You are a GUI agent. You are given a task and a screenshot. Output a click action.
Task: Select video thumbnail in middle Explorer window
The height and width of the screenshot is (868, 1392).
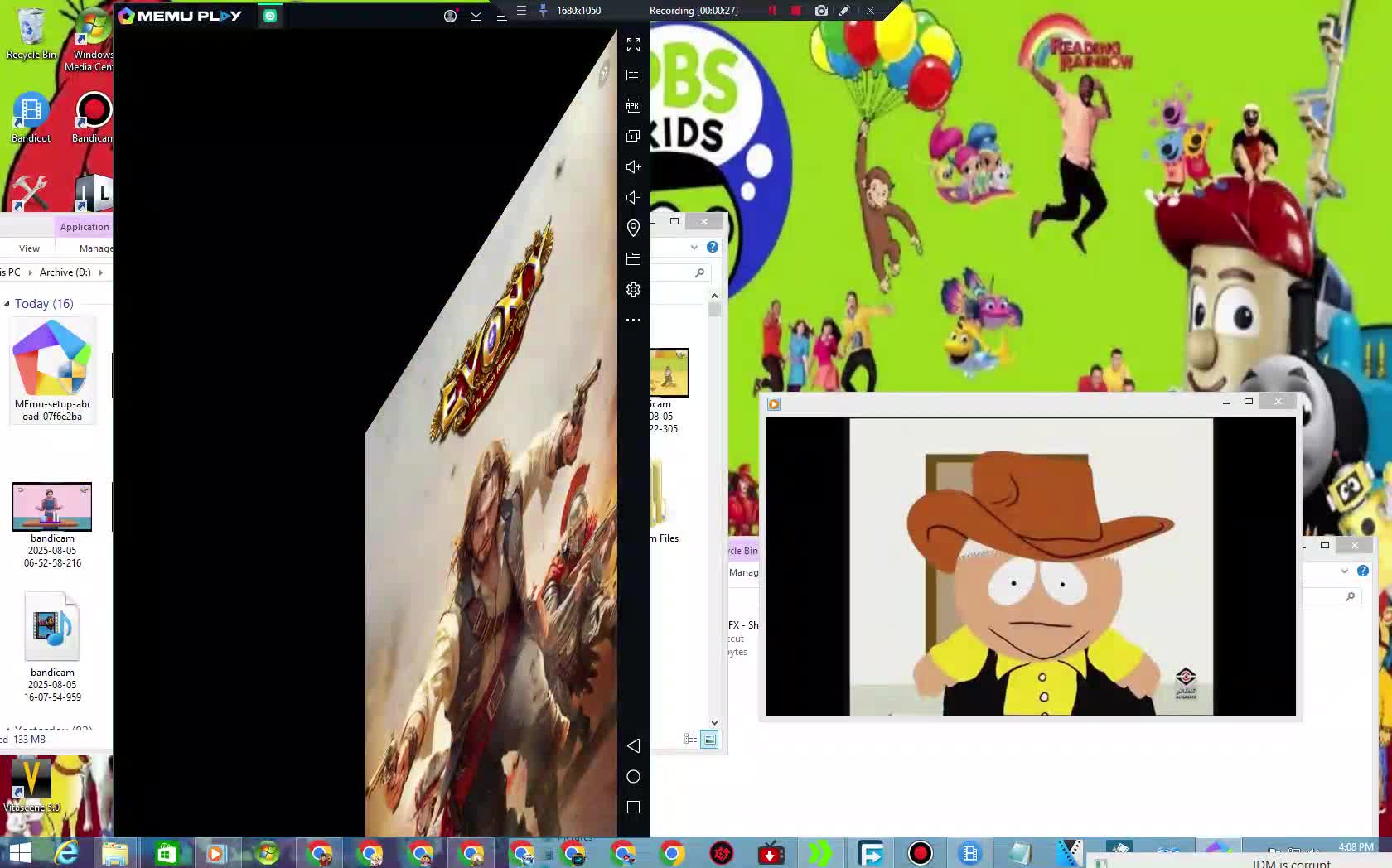point(669,373)
